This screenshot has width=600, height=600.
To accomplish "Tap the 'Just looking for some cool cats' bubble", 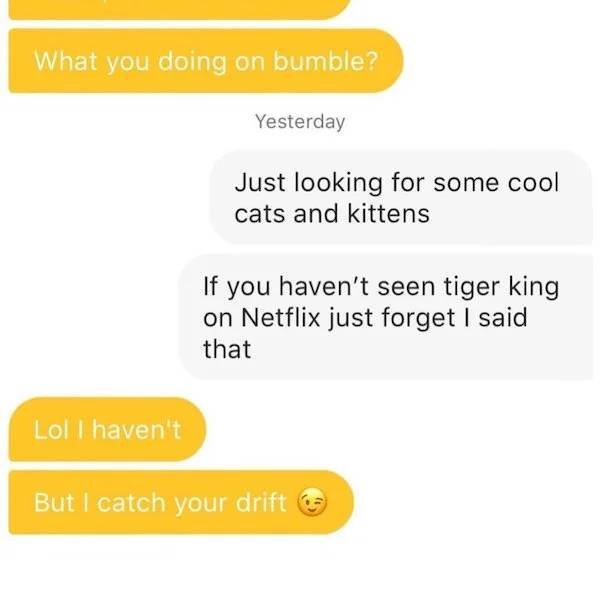I will click(x=401, y=197).
